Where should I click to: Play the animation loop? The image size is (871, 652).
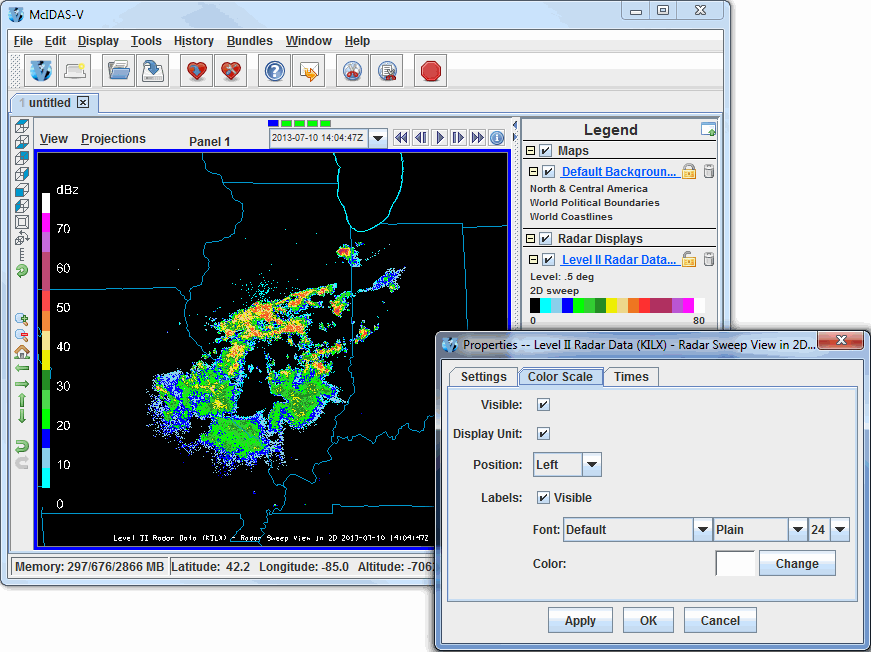(x=439, y=138)
